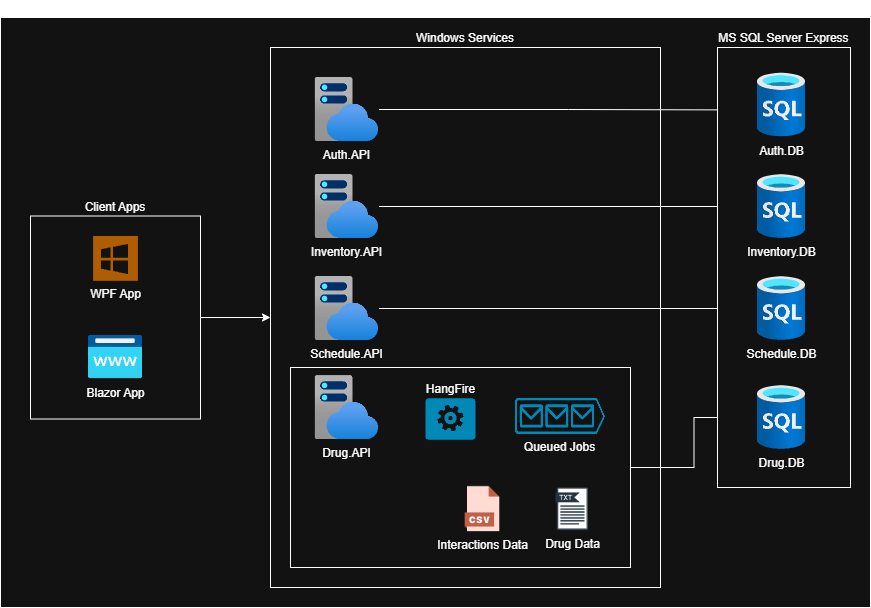Select the Blazor App browser icon
This screenshot has height=608, width=871.
click(x=115, y=357)
